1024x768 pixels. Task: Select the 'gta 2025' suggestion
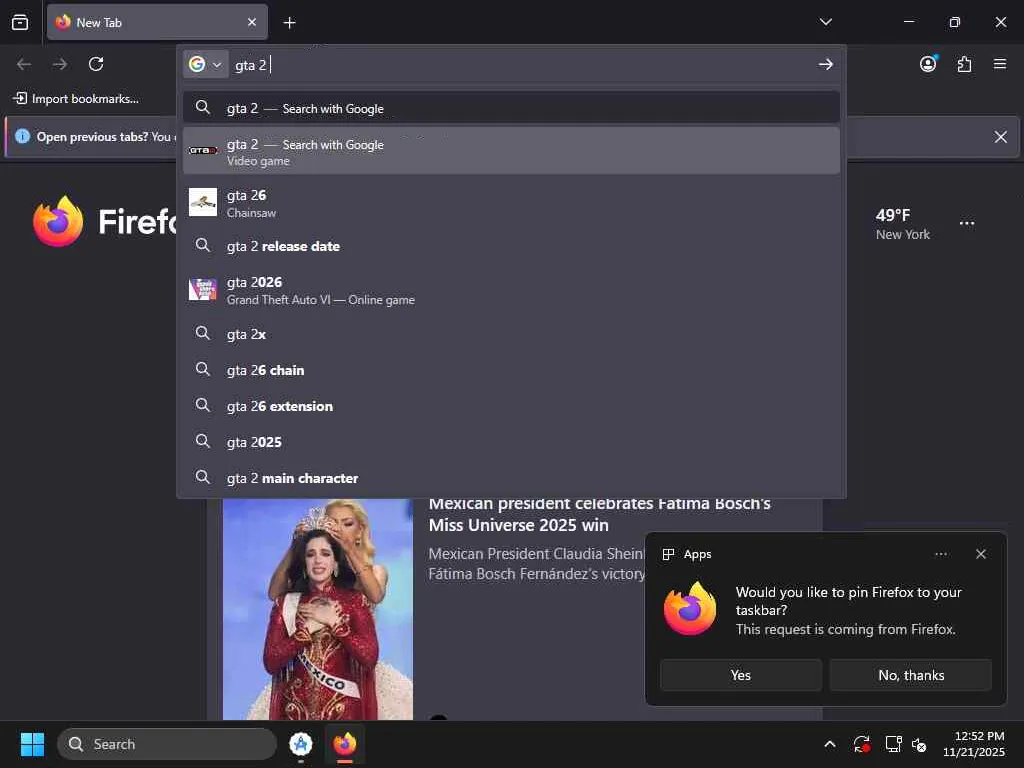[x=511, y=441]
